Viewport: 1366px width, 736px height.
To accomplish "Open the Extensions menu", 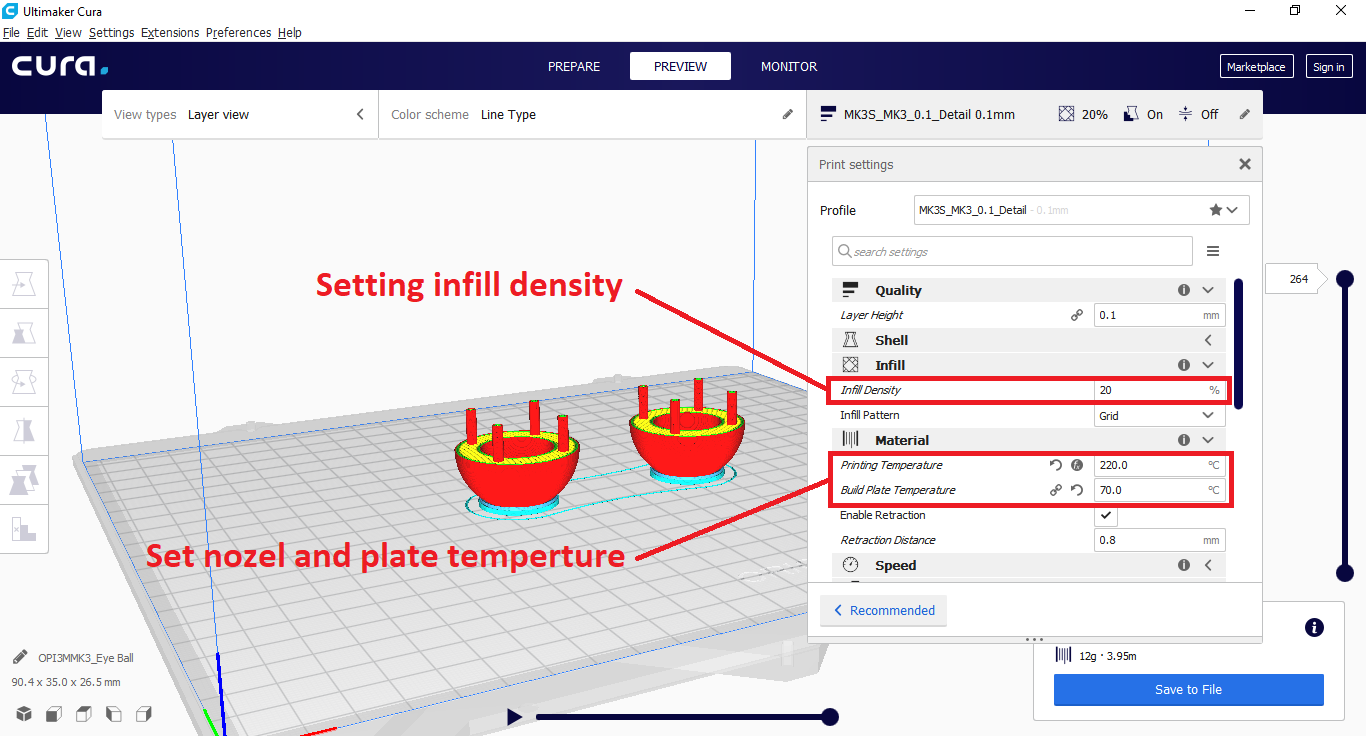I will [170, 32].
